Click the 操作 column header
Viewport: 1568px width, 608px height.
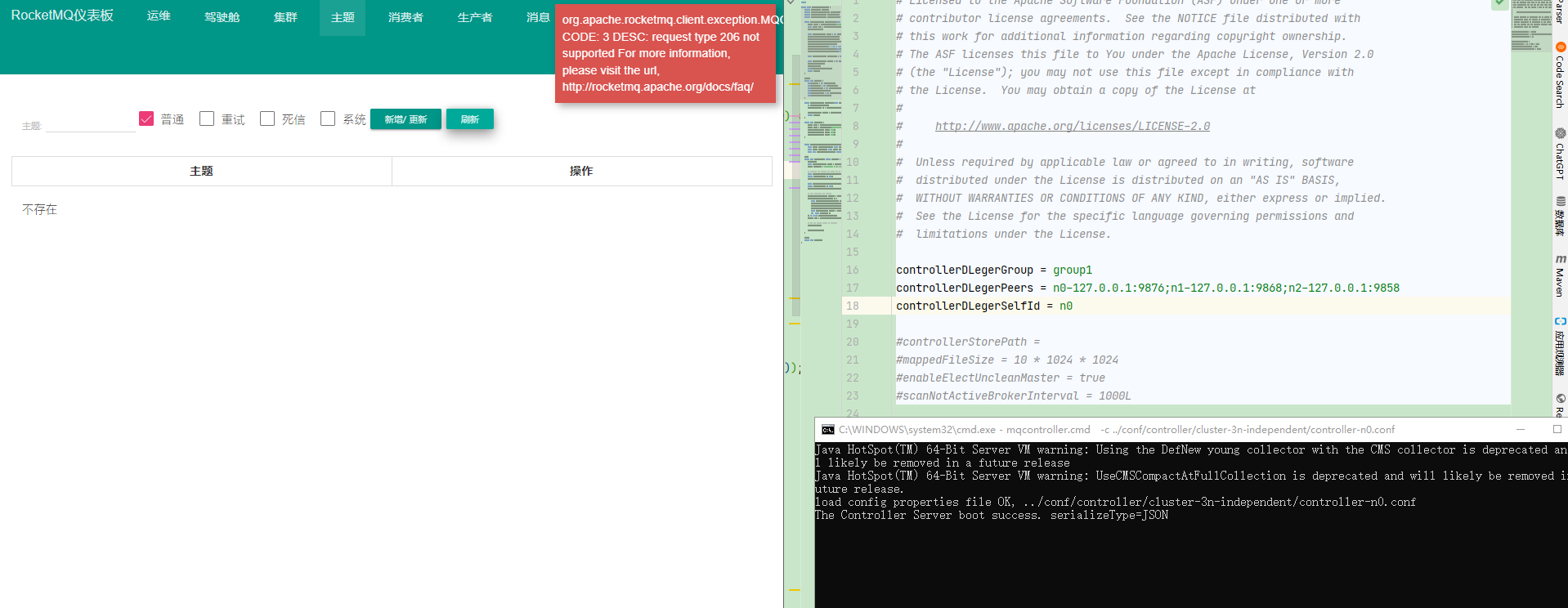click(581, 171)
